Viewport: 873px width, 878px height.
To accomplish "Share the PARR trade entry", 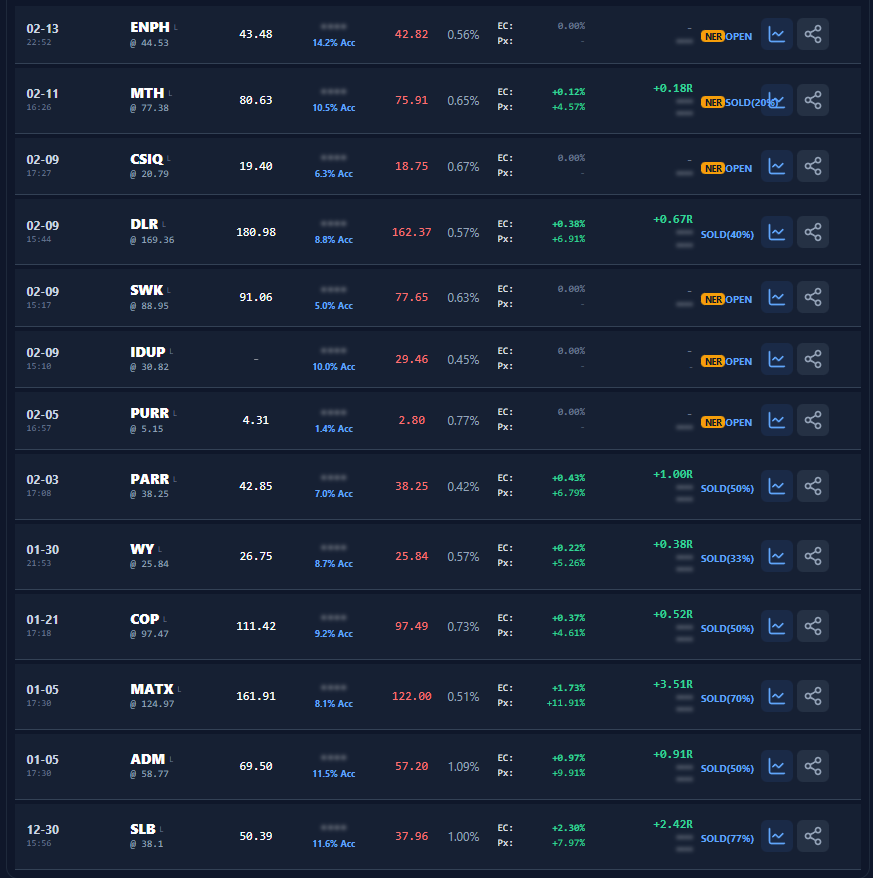I will click(813, 486).
